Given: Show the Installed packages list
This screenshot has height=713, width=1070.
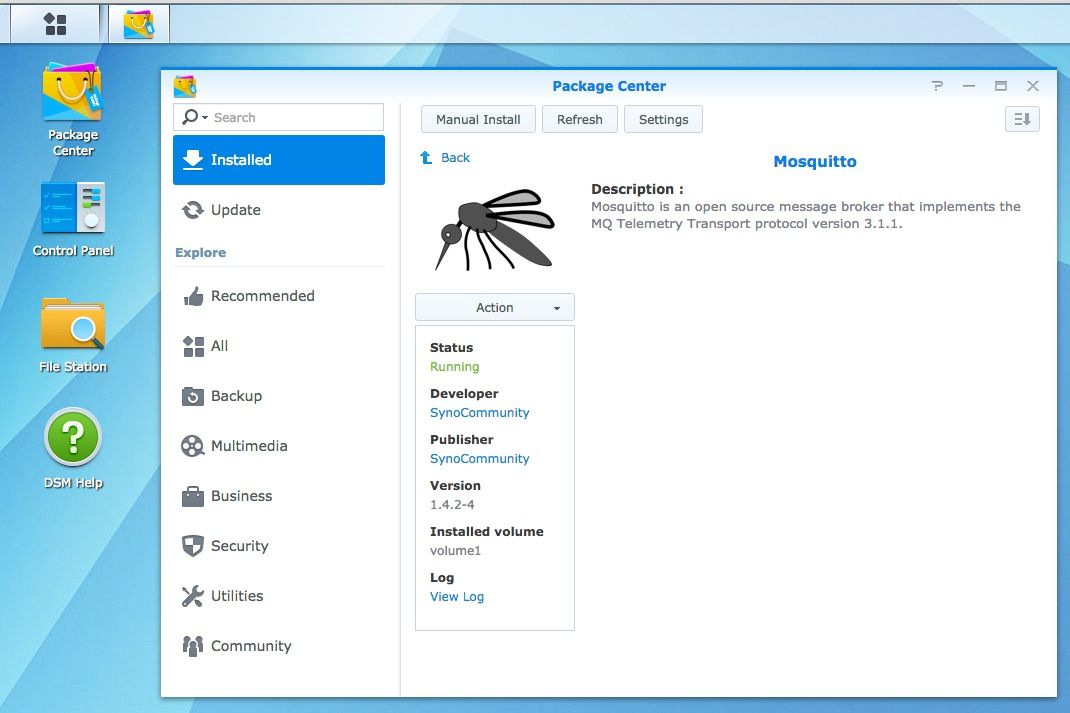Looking at the screenshot, I should (x=278, y=160).
